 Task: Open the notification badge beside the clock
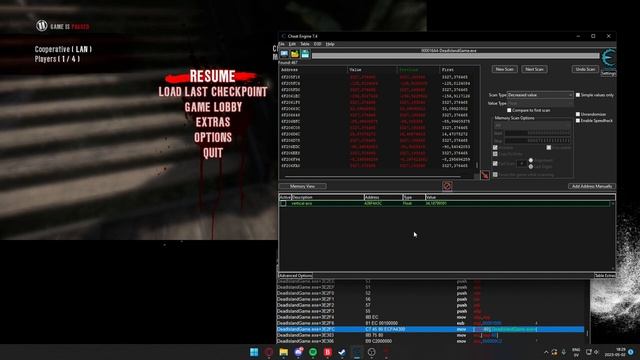pyautogui.click(x=631, y=352)
